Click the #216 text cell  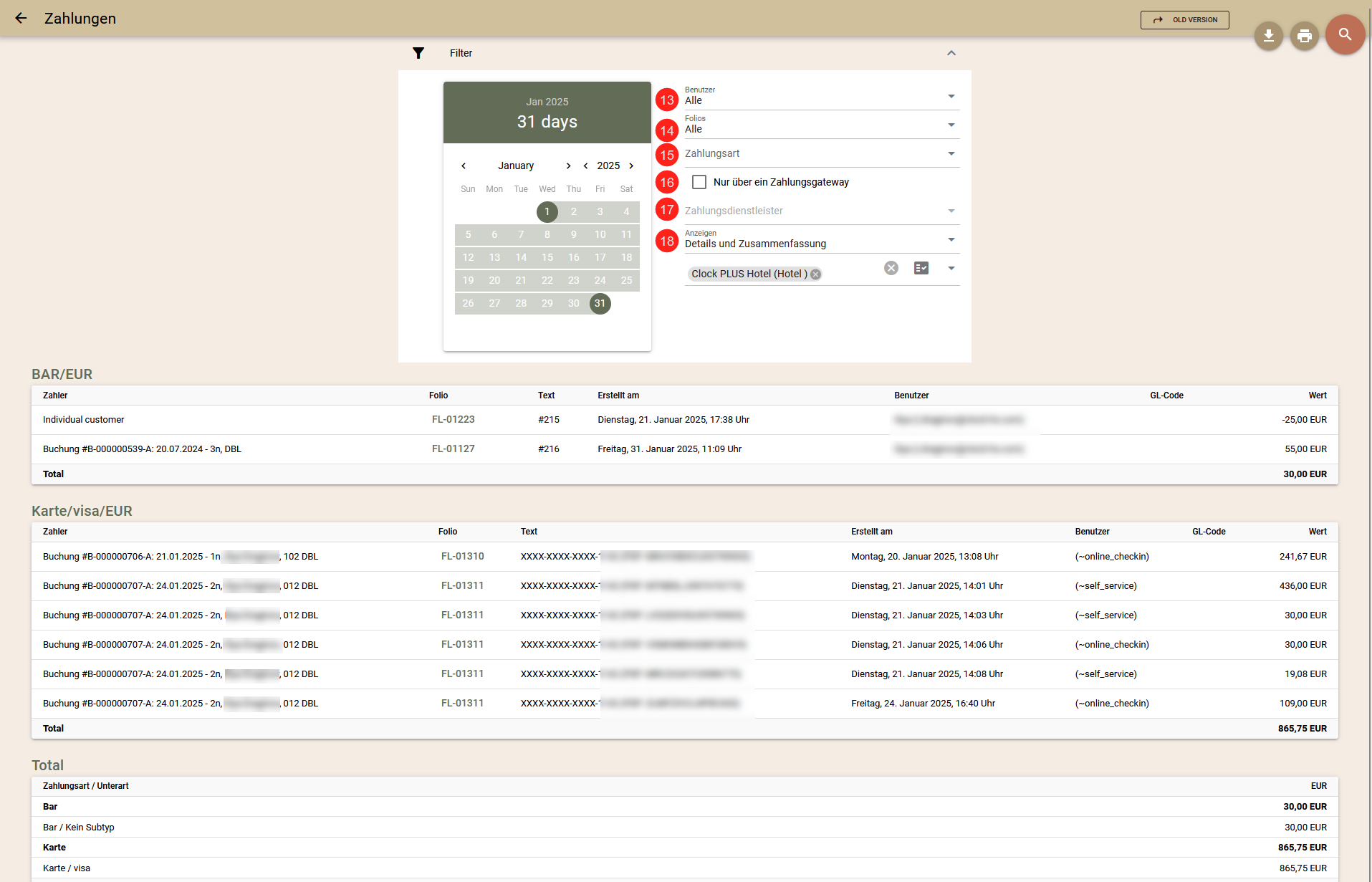[549, 449]
